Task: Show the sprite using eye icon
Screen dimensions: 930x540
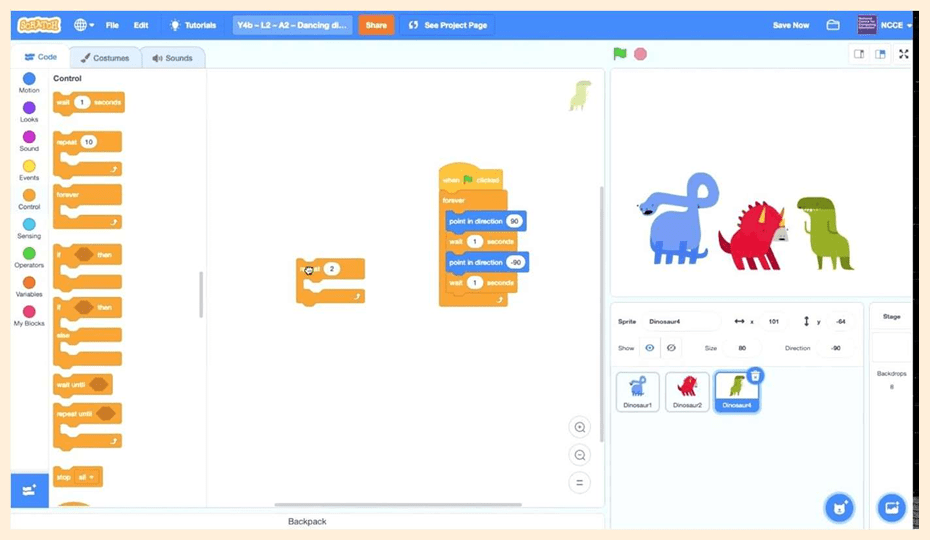Action: pos(650,348)
